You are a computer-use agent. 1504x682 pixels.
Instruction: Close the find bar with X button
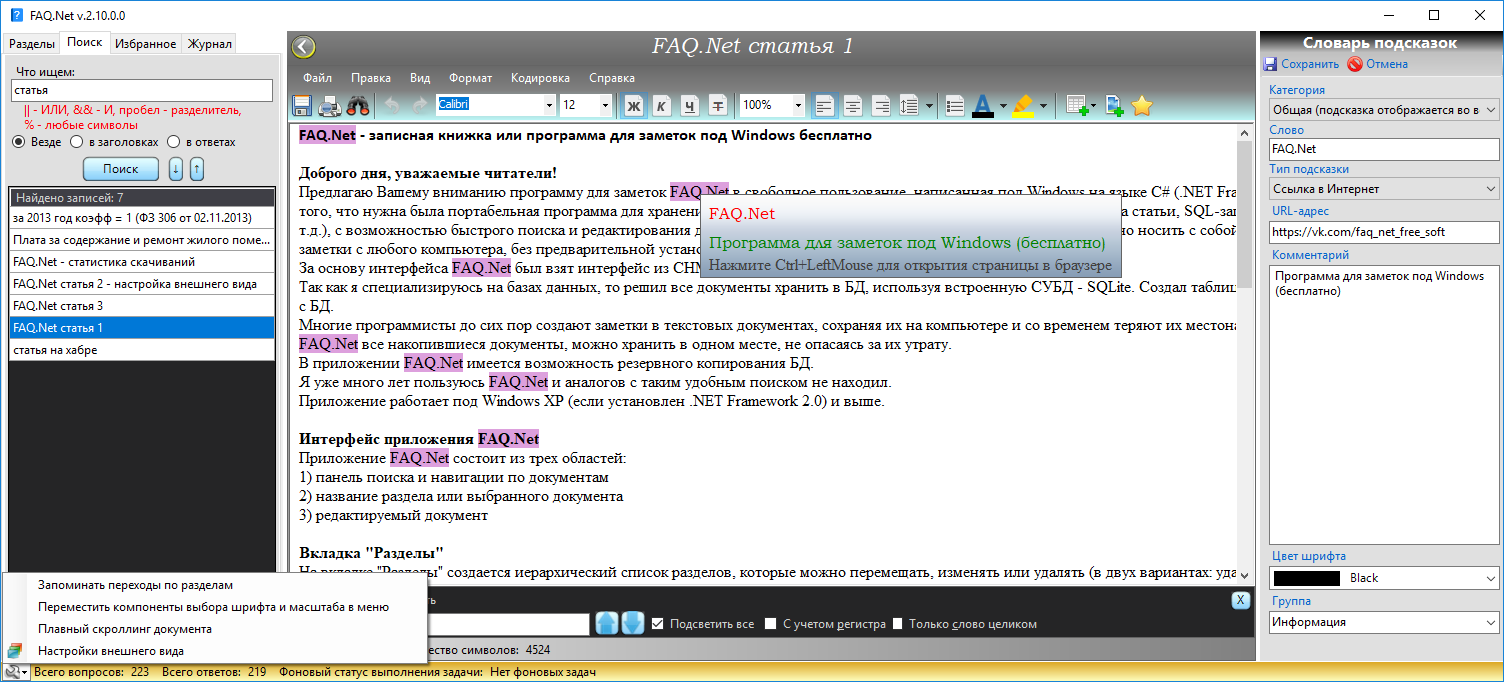[1240, 600]
